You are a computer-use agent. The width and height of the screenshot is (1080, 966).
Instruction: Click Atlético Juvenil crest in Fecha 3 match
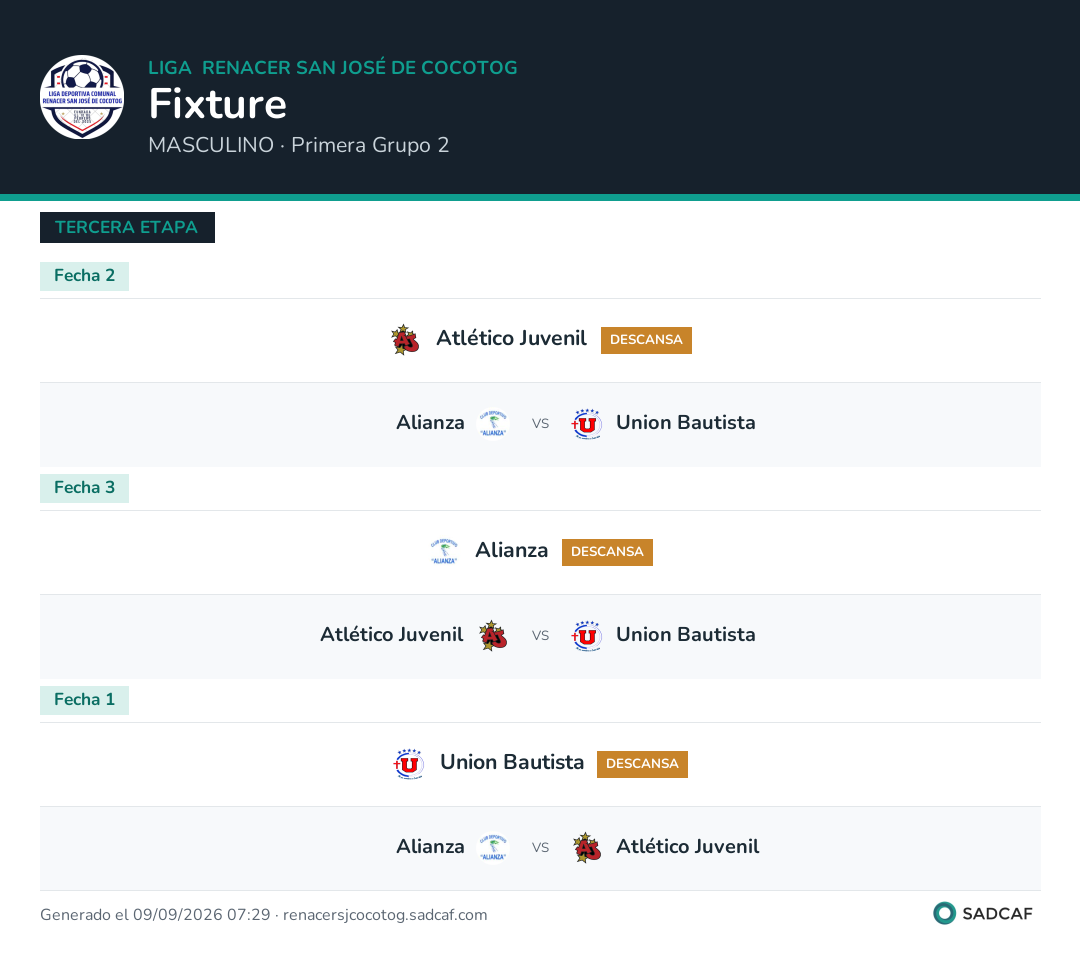493,636
